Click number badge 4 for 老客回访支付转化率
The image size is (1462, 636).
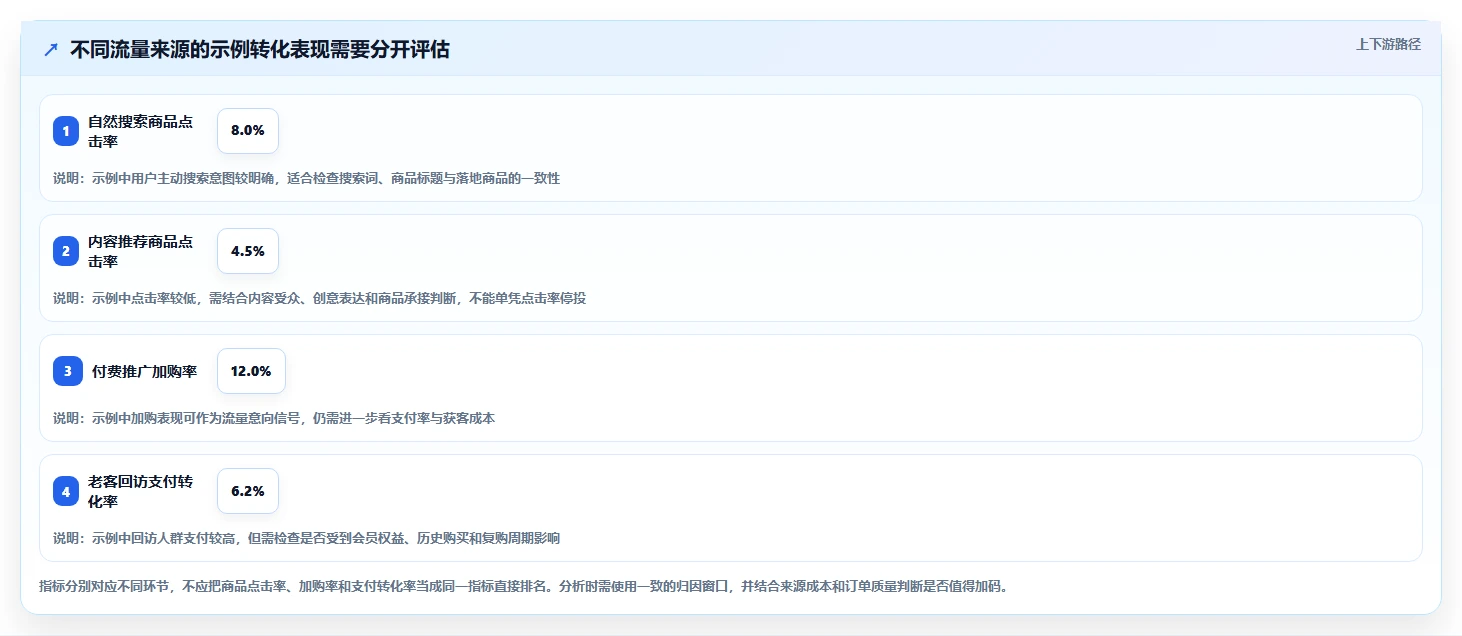[66, 491]
